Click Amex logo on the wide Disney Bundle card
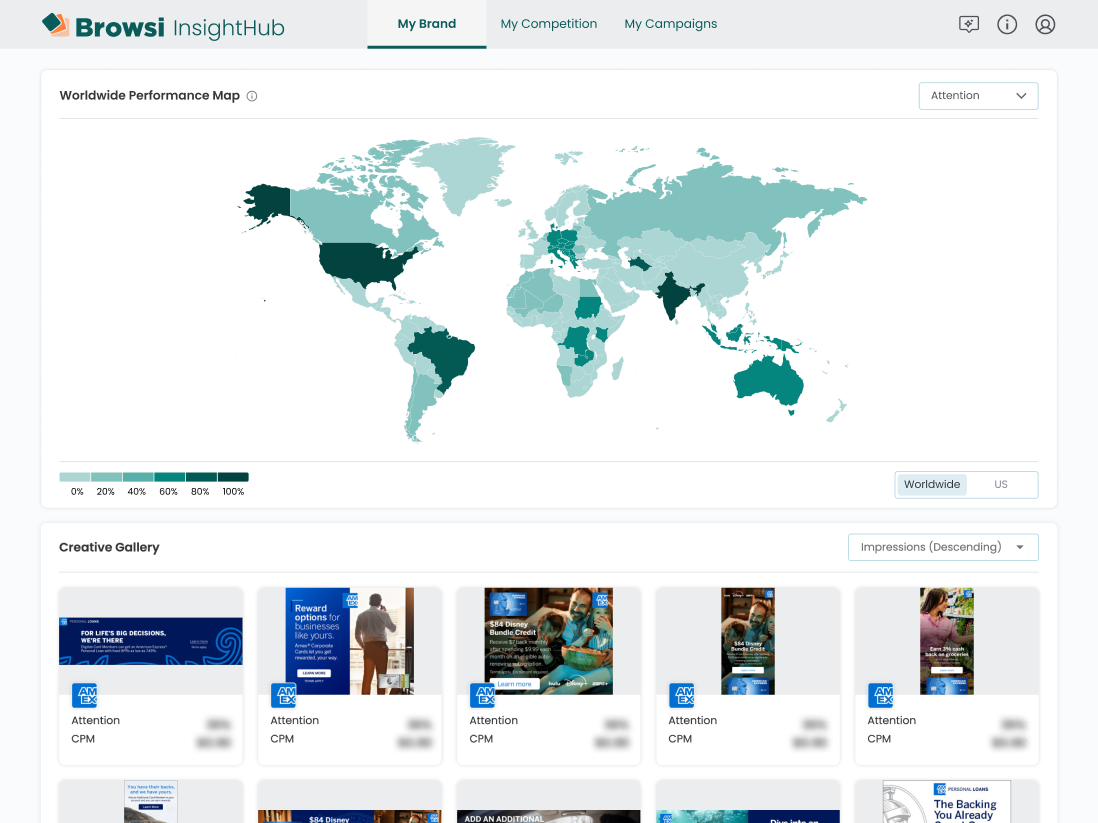 tap(482, 696)
